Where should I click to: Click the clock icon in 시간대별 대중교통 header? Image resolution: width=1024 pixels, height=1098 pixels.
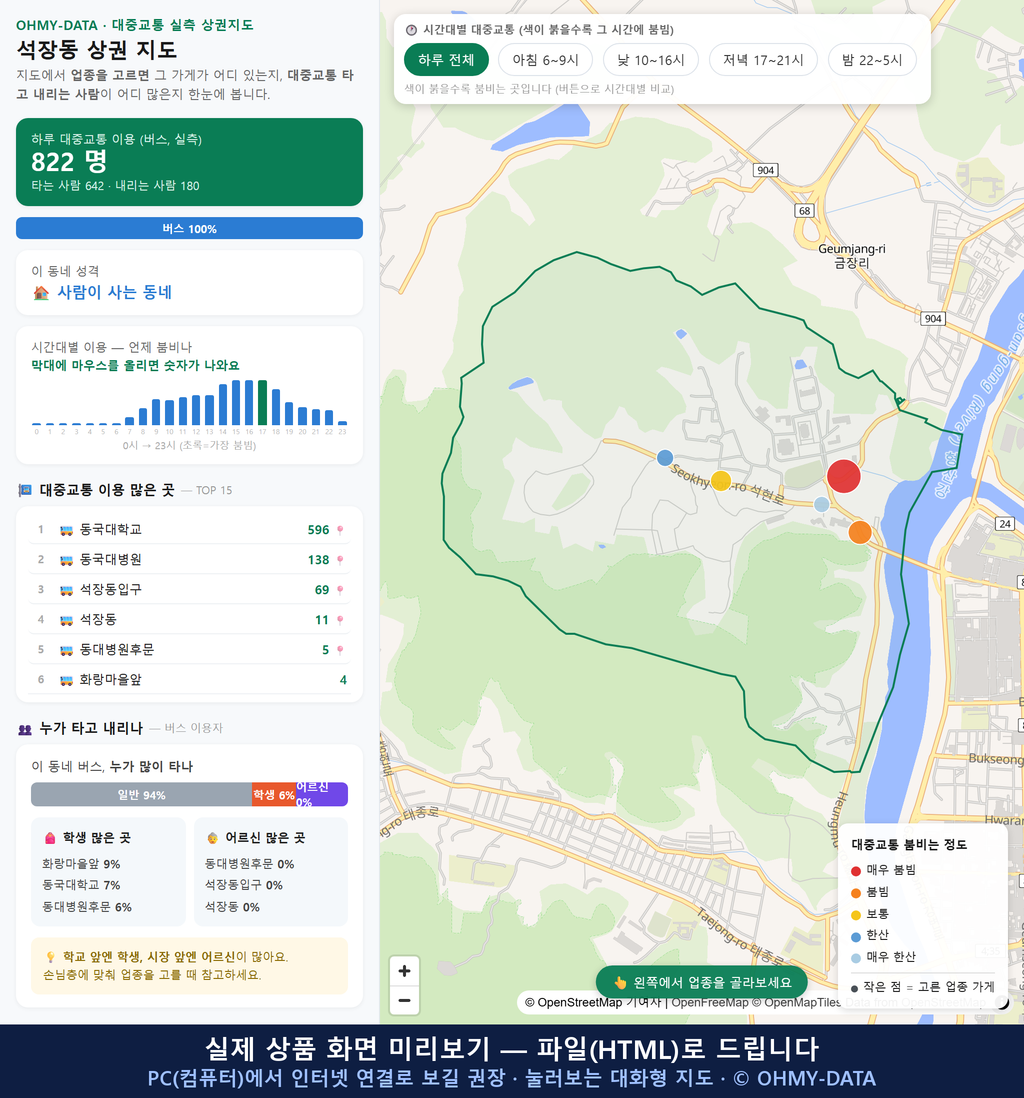412,30
